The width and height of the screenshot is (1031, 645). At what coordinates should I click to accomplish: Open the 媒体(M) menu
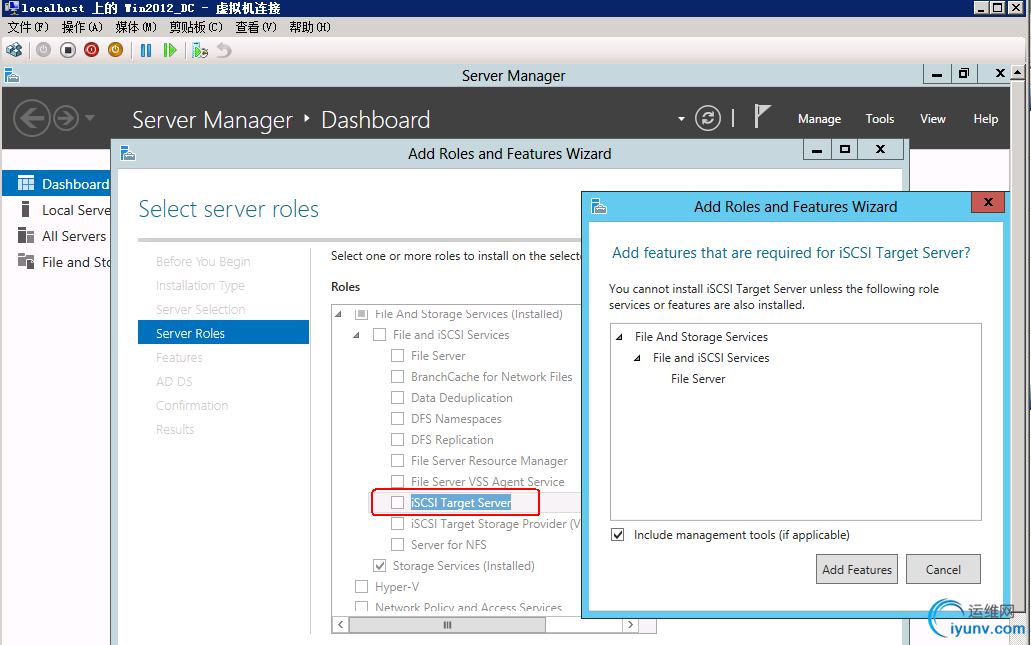[136, 27]
